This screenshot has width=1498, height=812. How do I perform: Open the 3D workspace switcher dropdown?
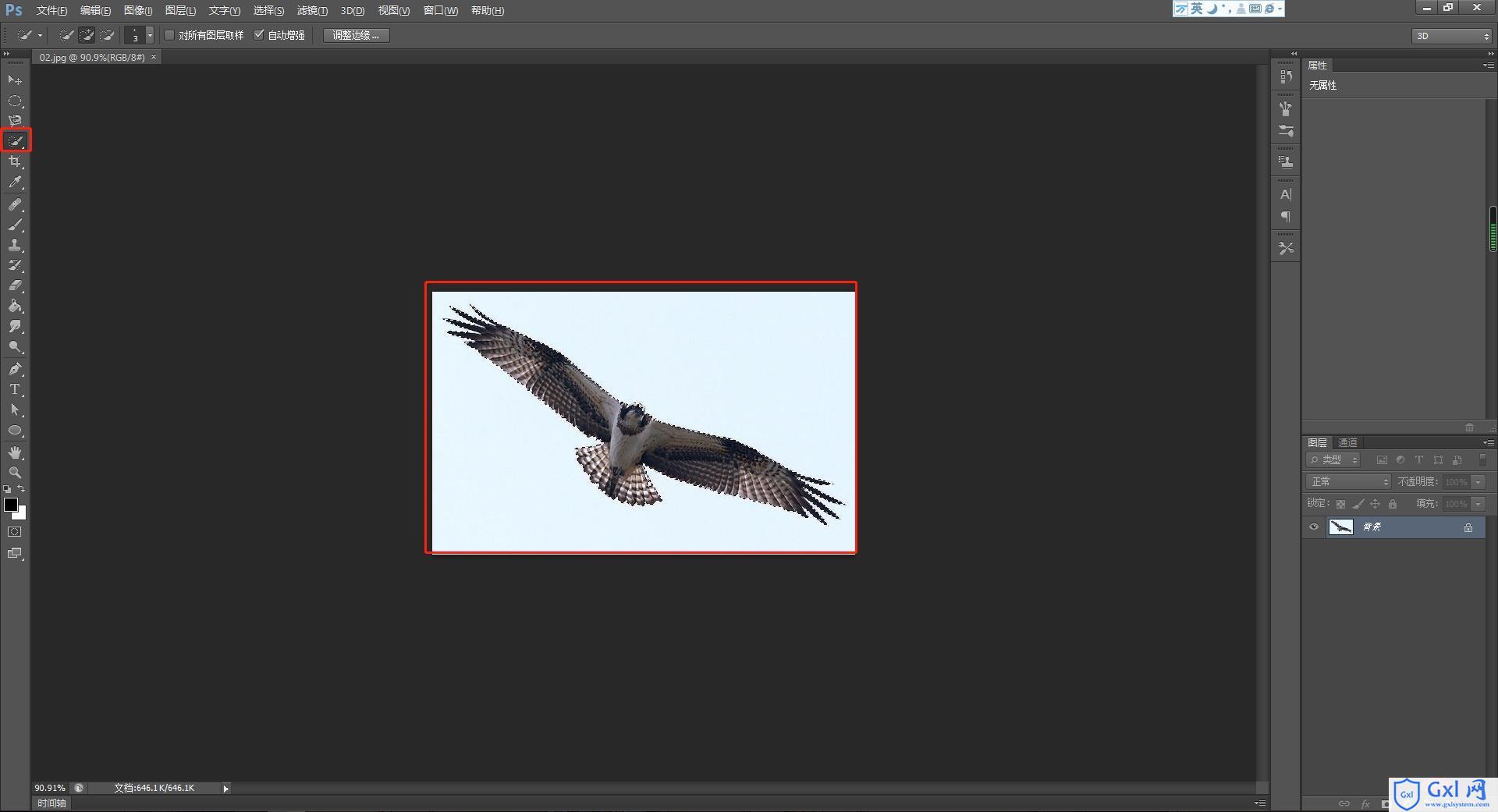point(1451,36)
